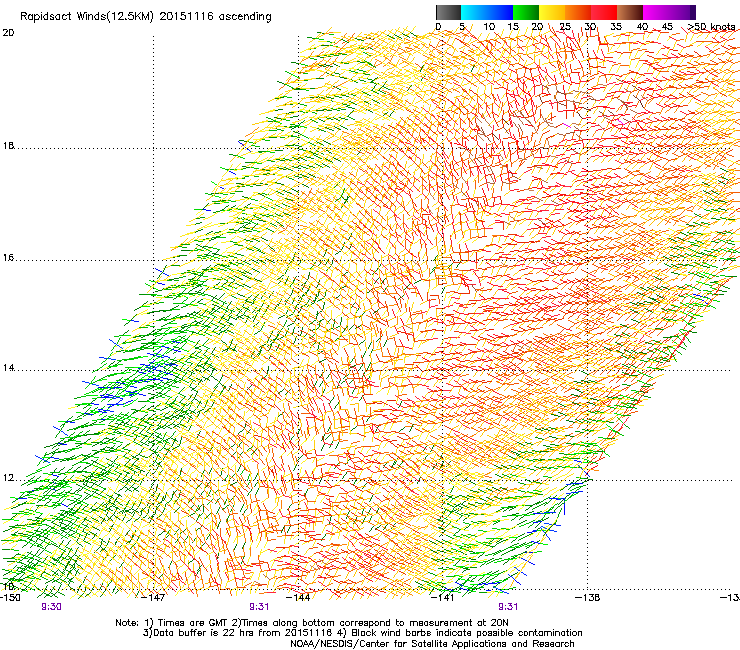Click the latitude label '18'
740x650 pixels.
(x=8, y=145)
